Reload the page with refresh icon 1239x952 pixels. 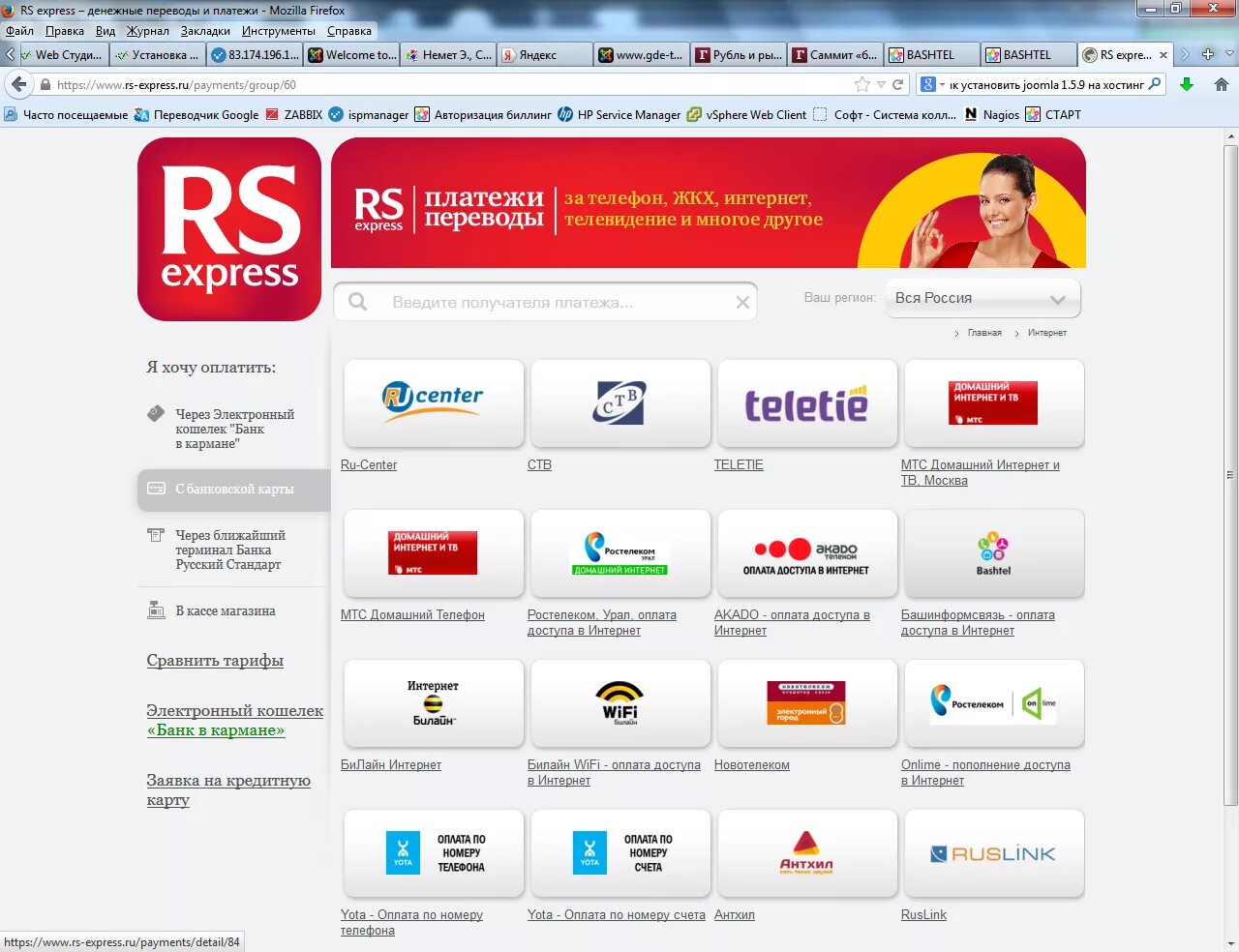897,85
